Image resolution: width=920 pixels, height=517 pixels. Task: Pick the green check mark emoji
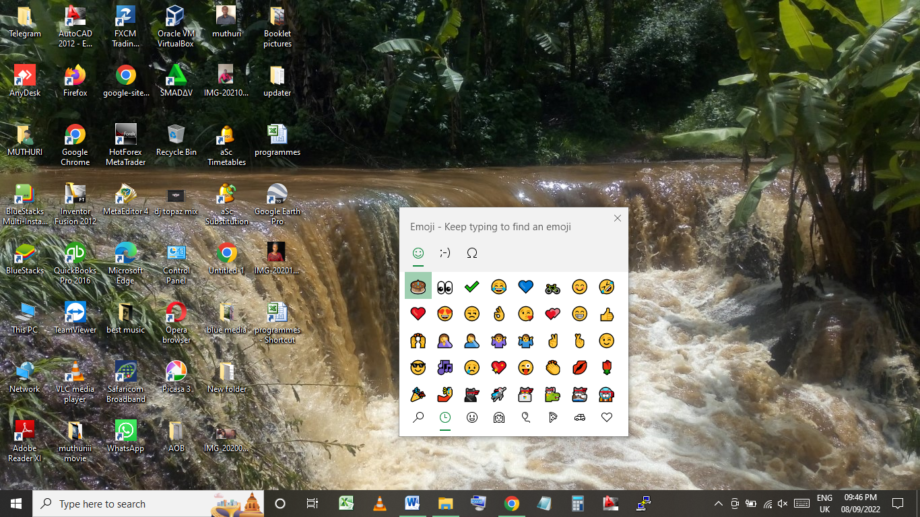[472, 287]
